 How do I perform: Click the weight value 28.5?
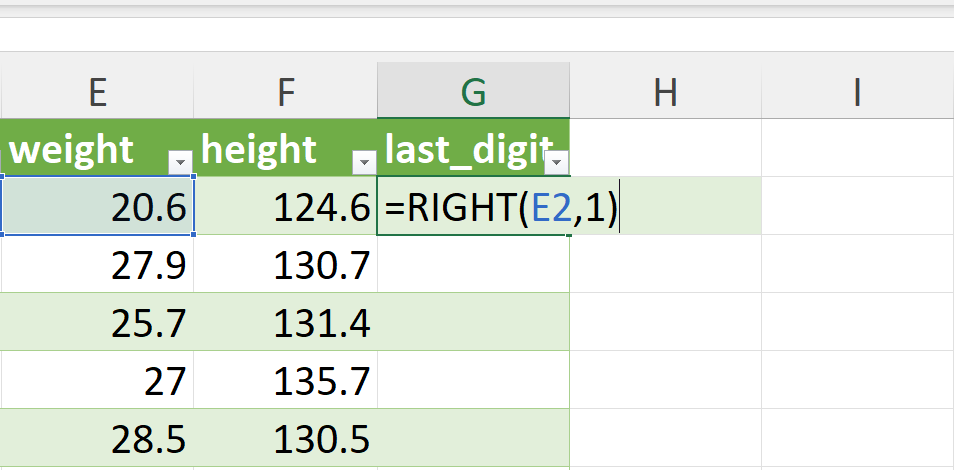coord(148,439)
